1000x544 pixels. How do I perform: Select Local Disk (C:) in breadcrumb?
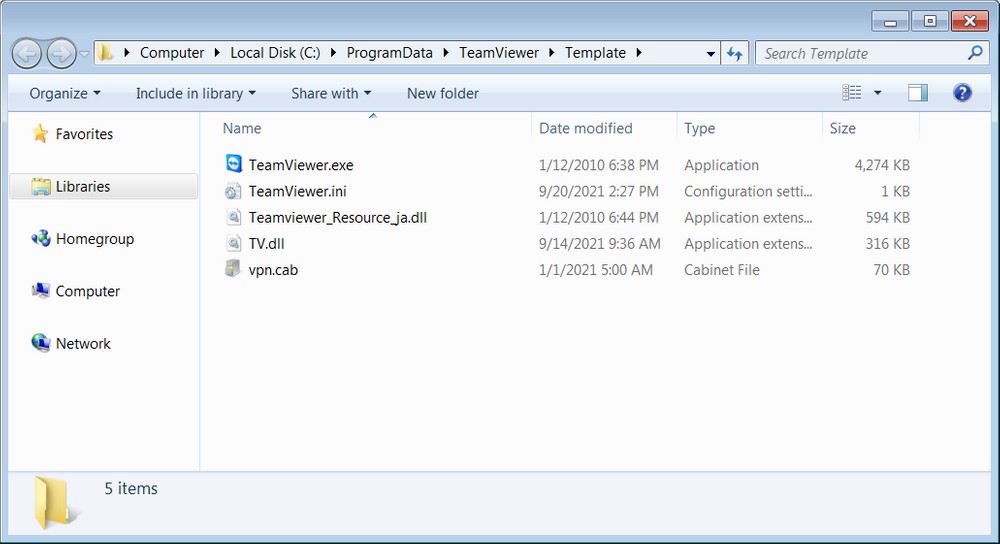[276, 53]
